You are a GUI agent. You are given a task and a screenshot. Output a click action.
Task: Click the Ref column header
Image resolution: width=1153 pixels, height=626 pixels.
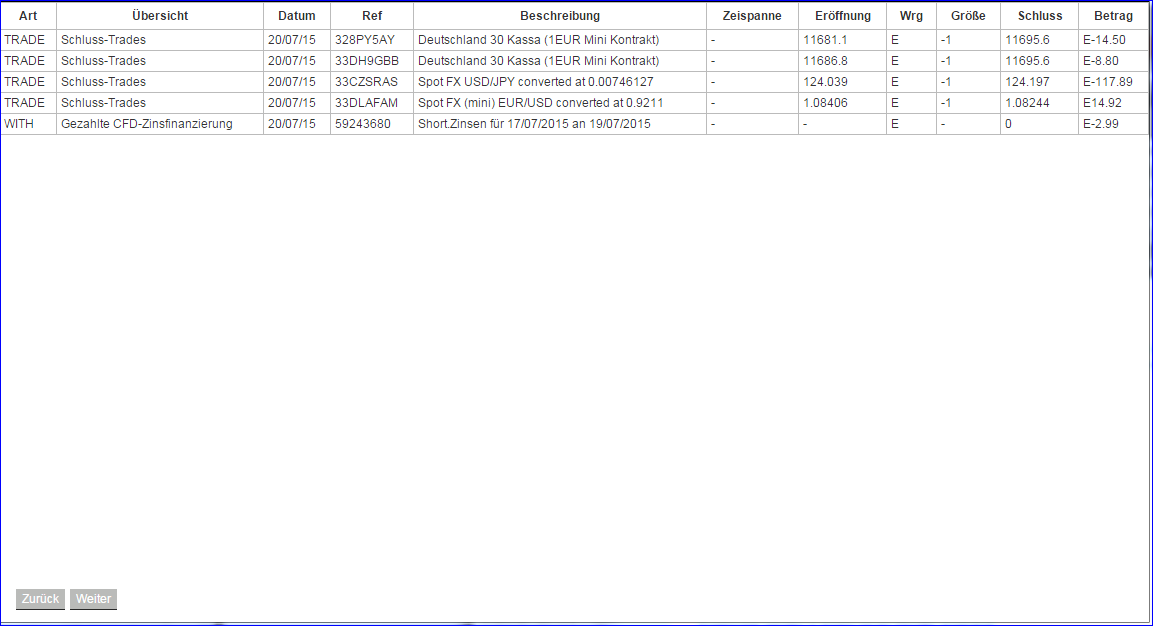(371, 15)
